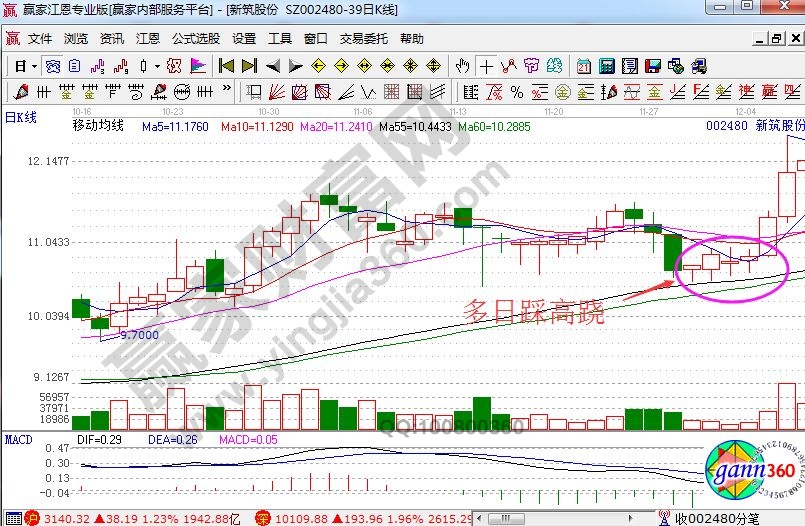805x526 pixels.
Task: Click the pink flag icon
Action: (197, 66)
